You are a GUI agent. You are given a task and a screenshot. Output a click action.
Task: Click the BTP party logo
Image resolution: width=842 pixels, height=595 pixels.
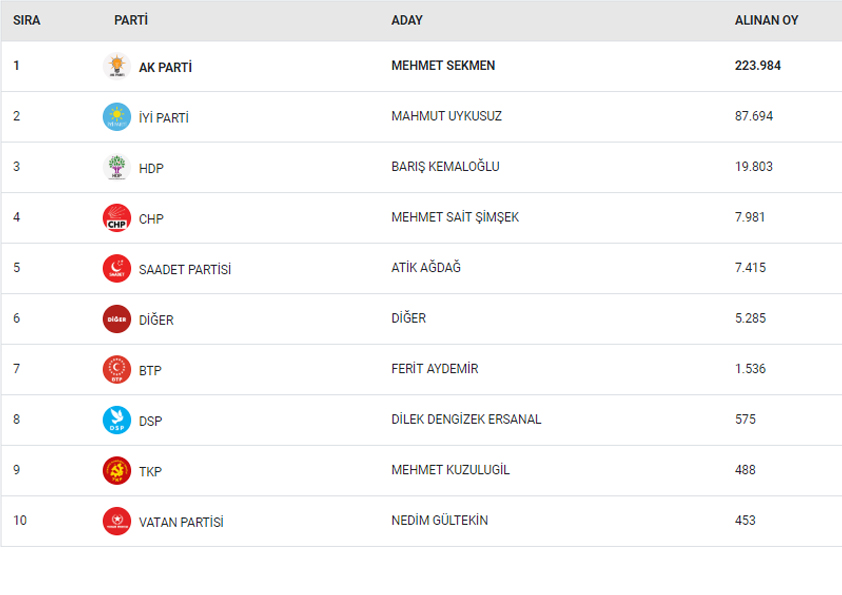point(117,369)
